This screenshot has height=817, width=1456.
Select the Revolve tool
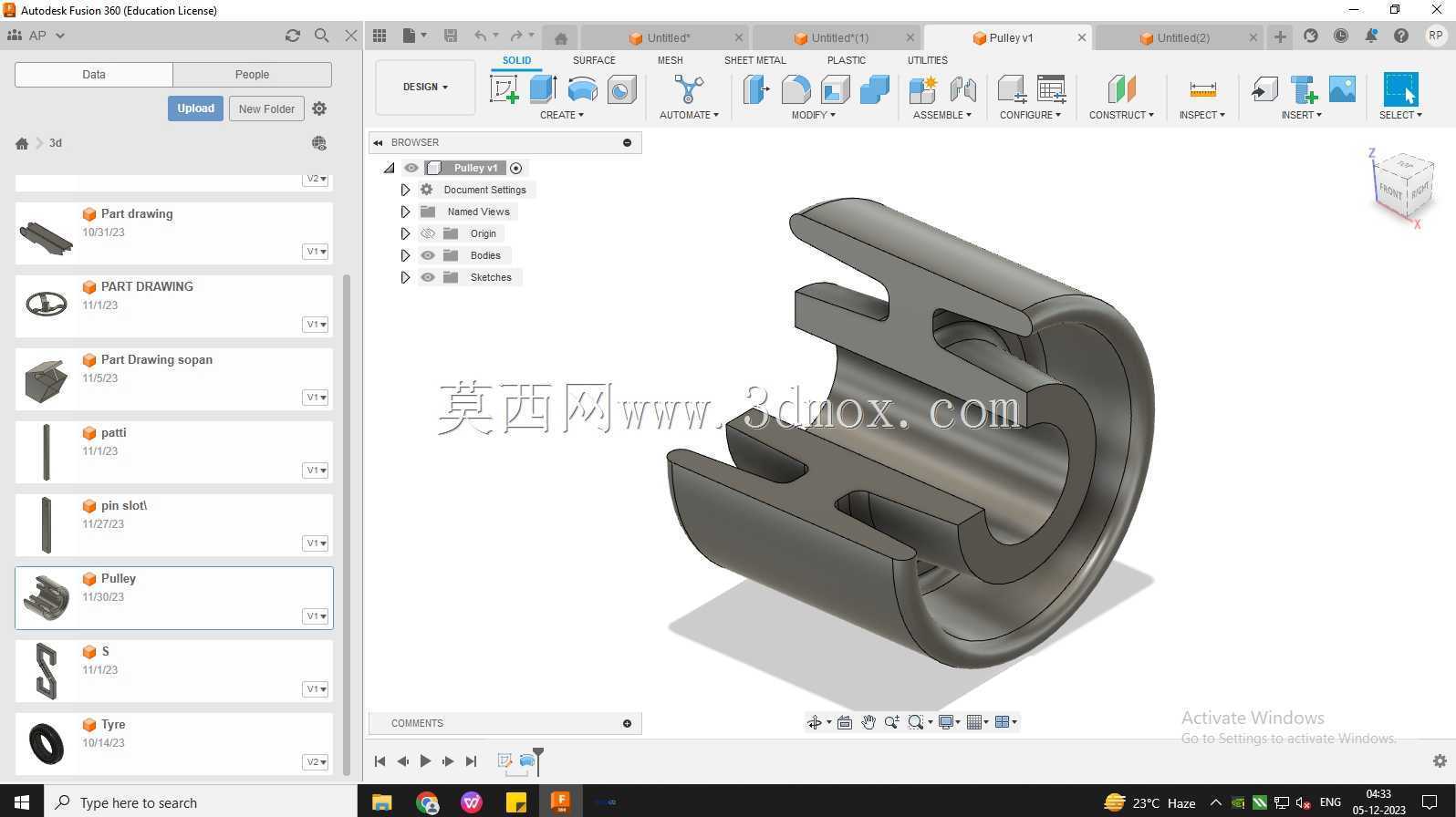point(582,89)
